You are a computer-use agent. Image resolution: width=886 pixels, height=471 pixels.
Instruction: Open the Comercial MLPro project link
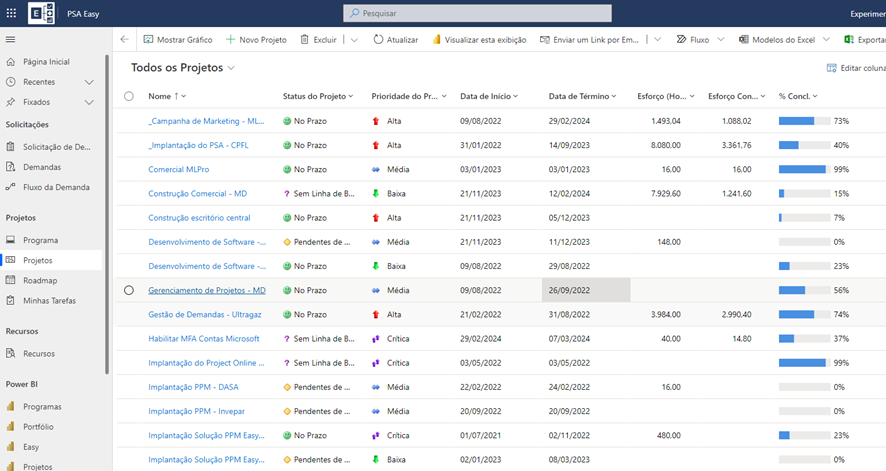click(178, 169)
